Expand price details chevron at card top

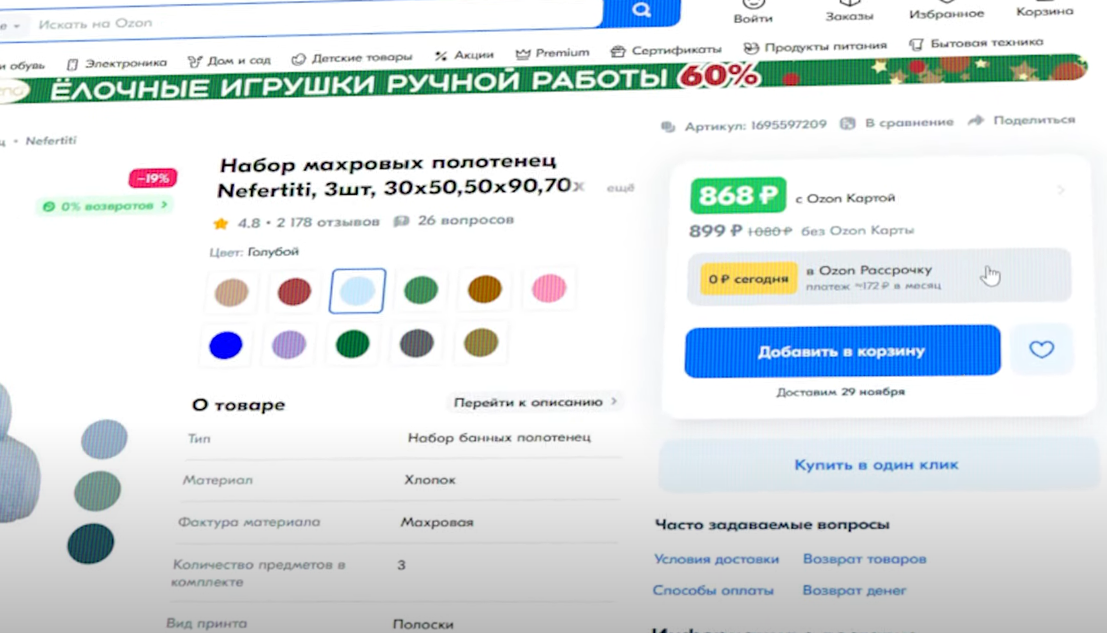tap(1061, 190)
